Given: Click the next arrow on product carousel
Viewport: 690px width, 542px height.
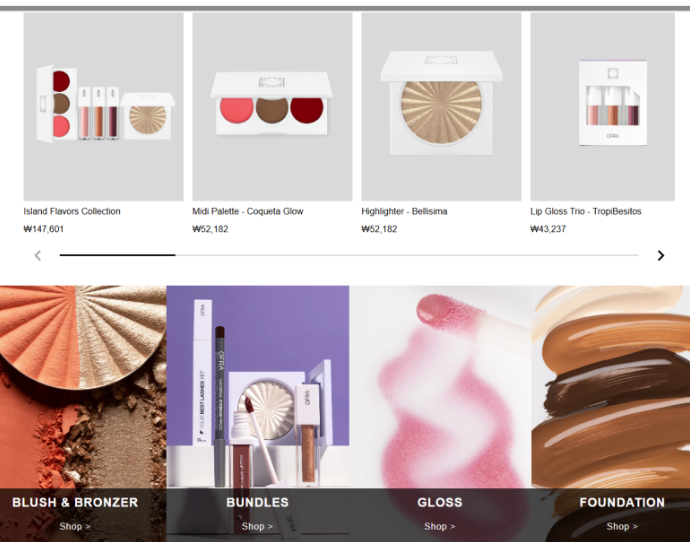Looking at the screenshot, I should click(660, 256).
